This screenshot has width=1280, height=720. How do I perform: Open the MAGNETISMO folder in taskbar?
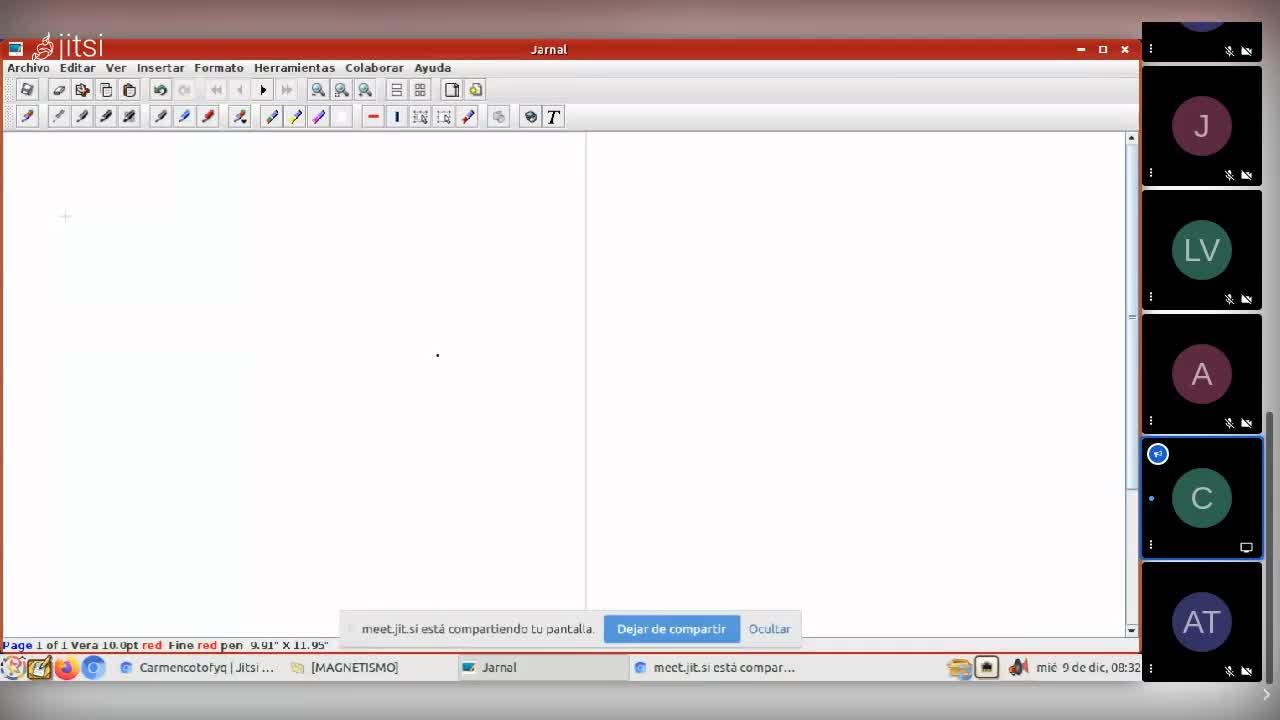coord(345,667)
